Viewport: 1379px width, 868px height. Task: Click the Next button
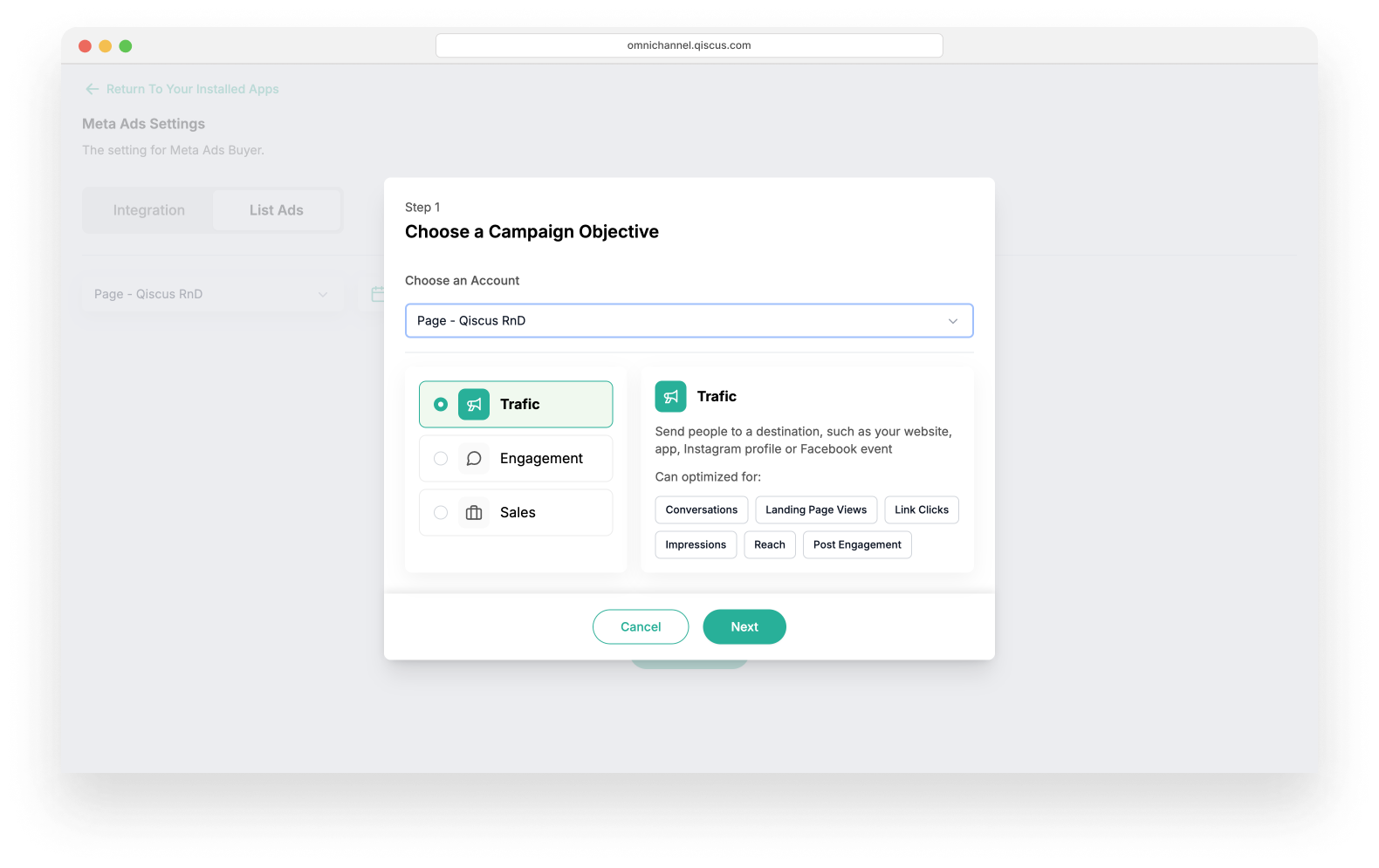(x=744, y=626)
